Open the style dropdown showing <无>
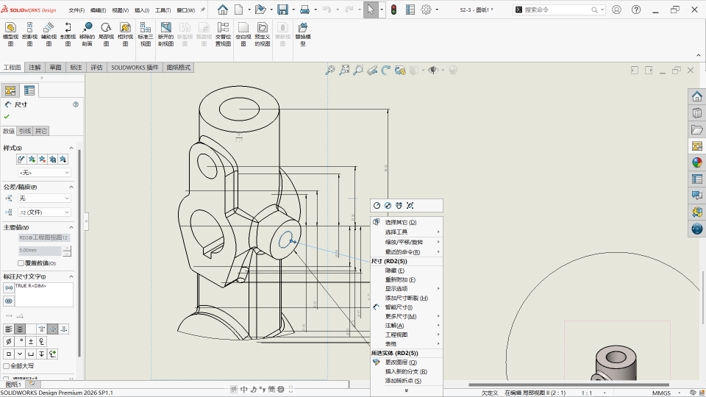706x397 pixels. tap(44, 172)
